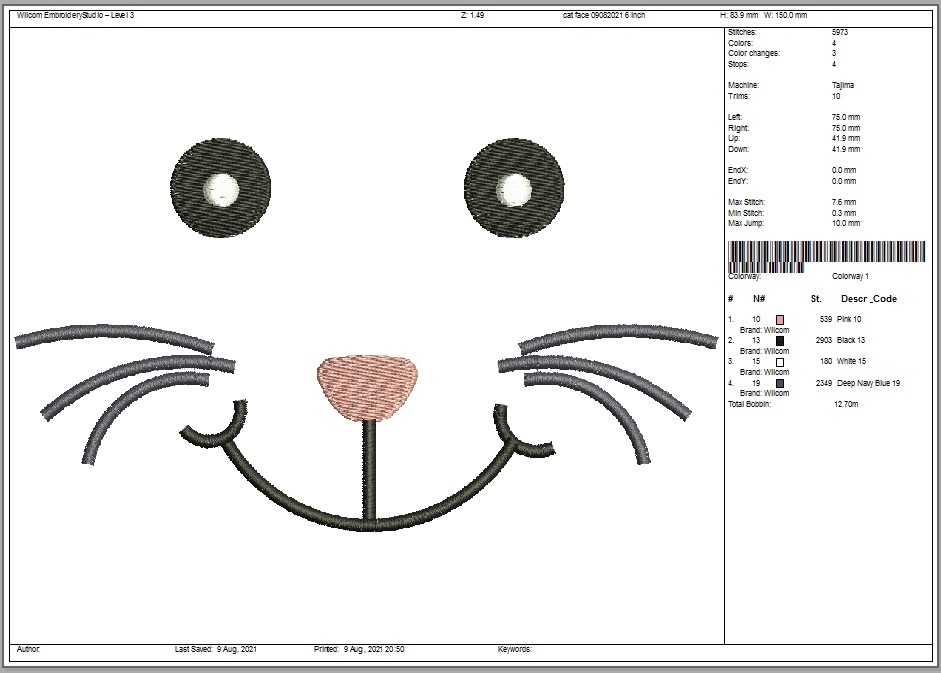This screenshot has height=673, width=941.
Task: Click the Stitches count 5973
Action: [840, 32]
